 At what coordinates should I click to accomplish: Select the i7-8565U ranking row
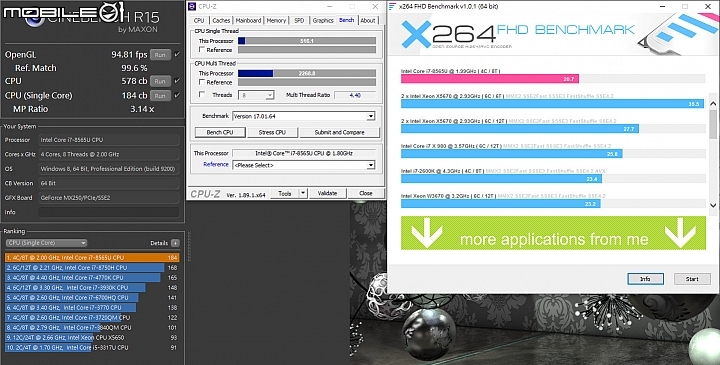pyautogui.click(x=92, y=258)
